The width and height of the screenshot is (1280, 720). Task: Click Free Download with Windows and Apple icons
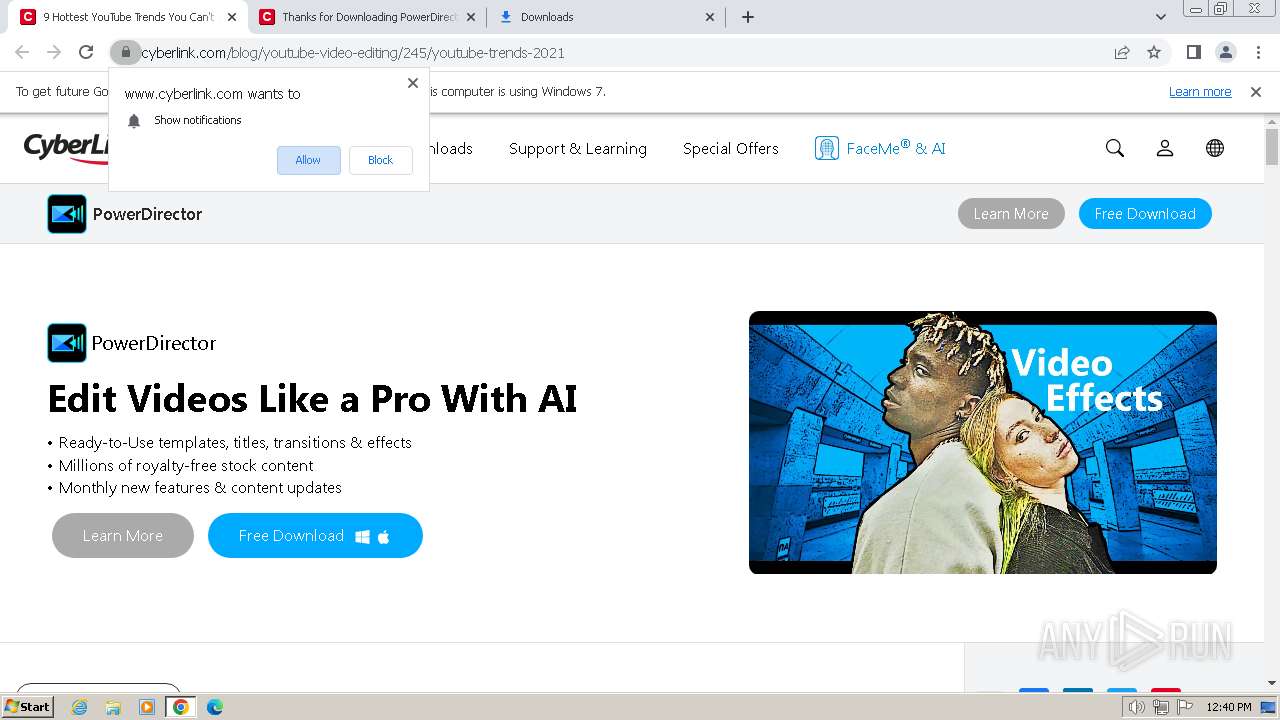315,536
